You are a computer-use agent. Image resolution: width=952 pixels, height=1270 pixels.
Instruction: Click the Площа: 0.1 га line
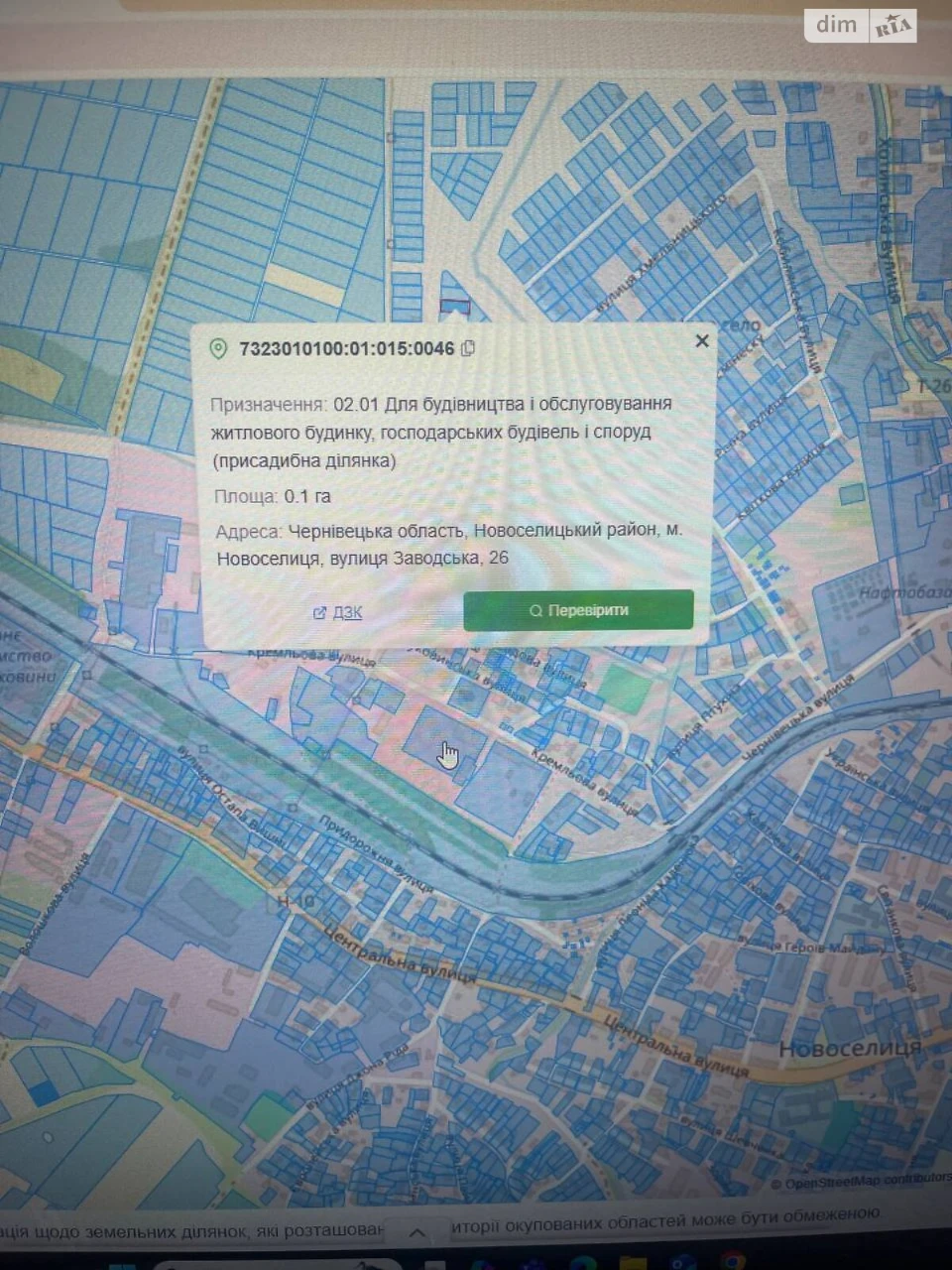273,496
